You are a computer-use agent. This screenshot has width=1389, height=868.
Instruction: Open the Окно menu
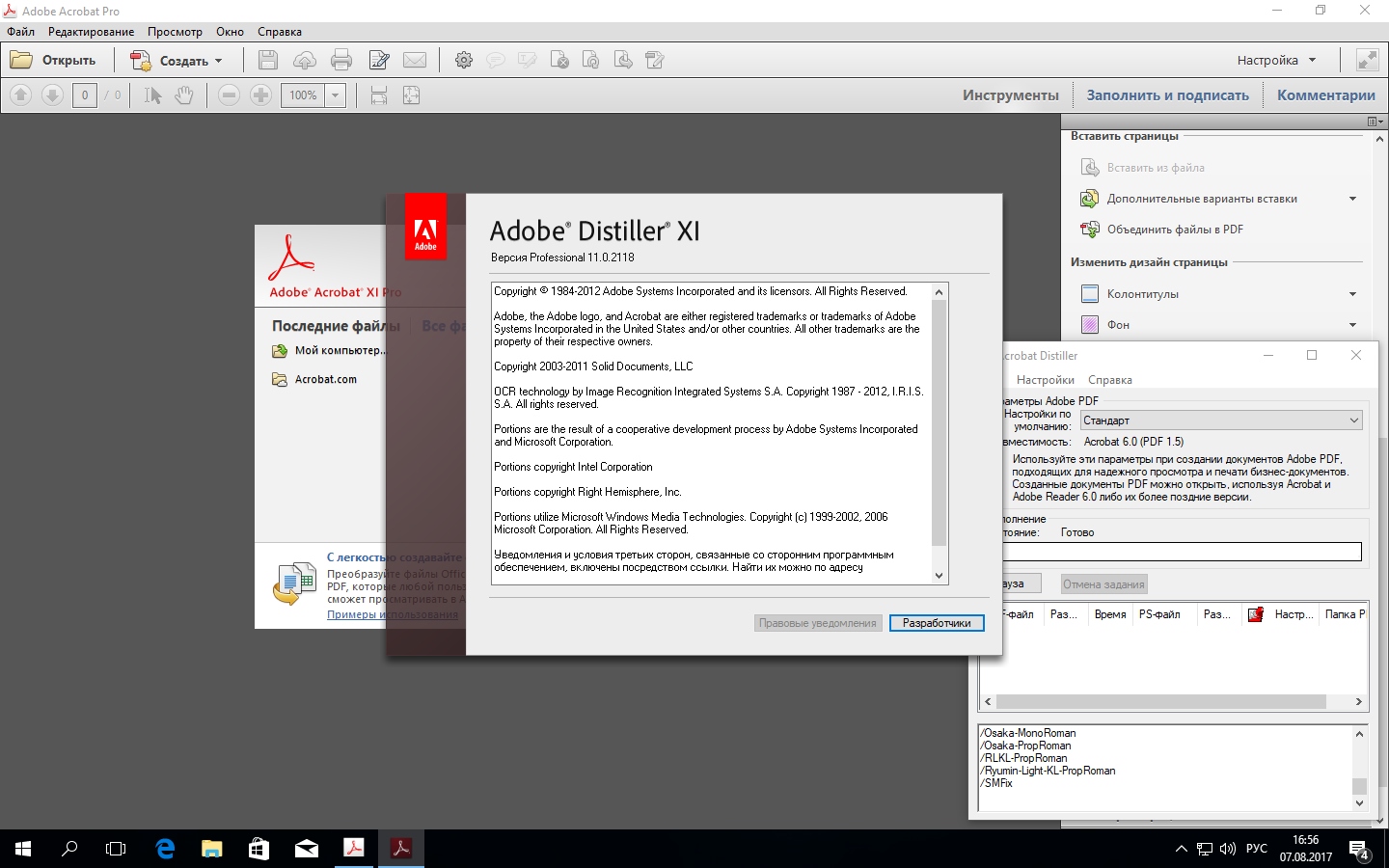click(230, 32)
